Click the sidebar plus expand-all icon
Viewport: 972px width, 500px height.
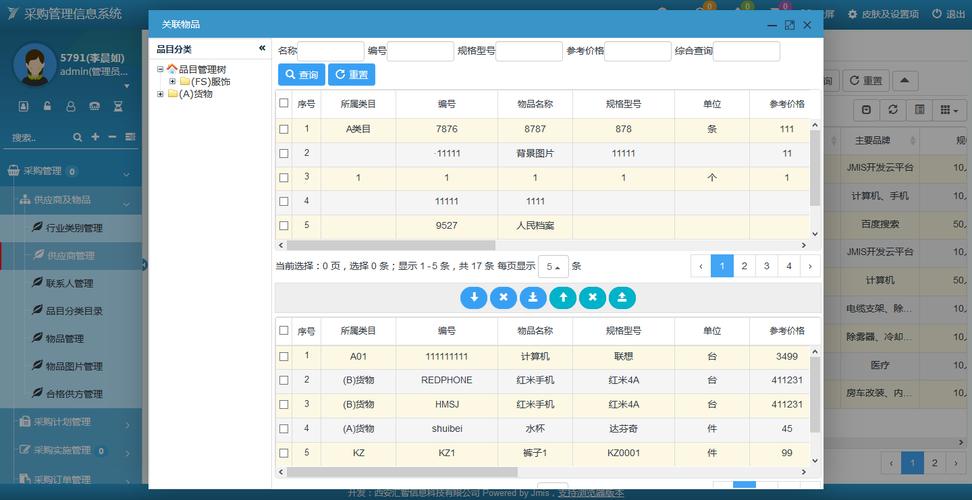pos(95,137)
